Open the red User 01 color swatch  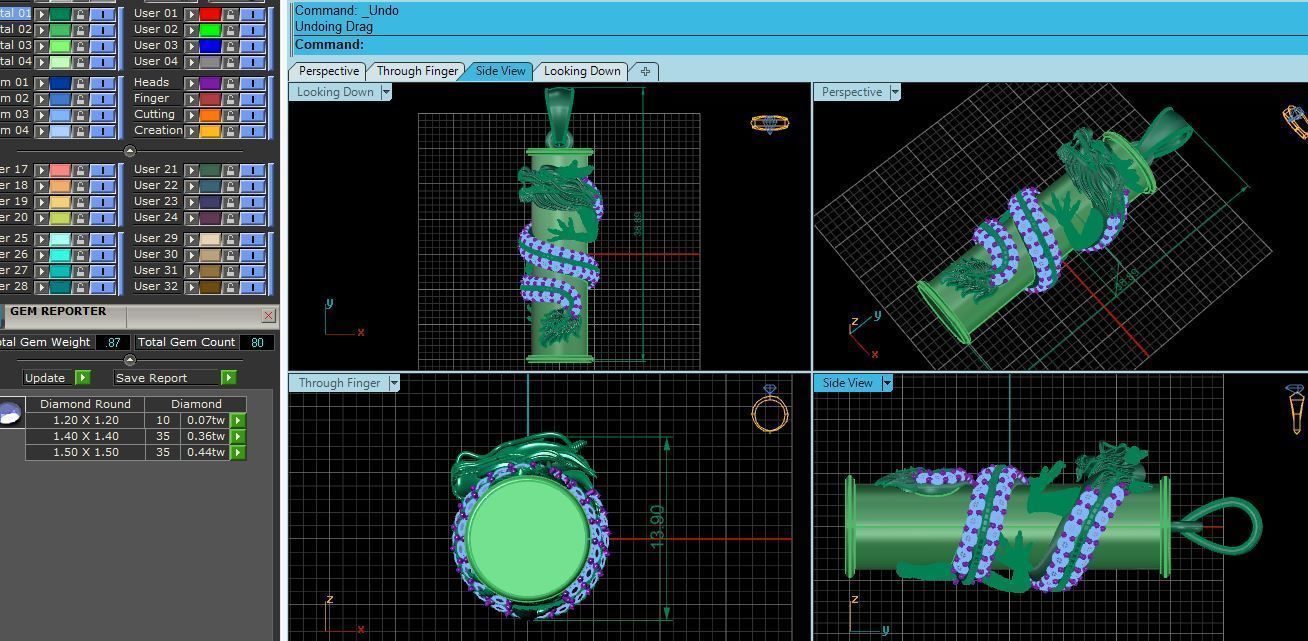(x=210, y=14)
